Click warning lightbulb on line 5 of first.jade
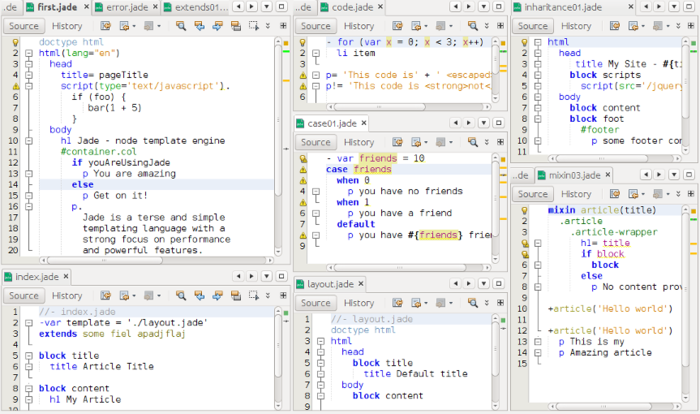The image size is (700, 414). click(x=14, y=87)
